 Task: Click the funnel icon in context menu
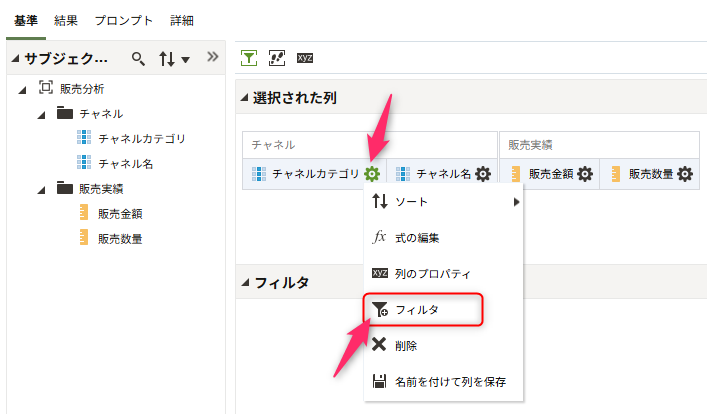380,309
